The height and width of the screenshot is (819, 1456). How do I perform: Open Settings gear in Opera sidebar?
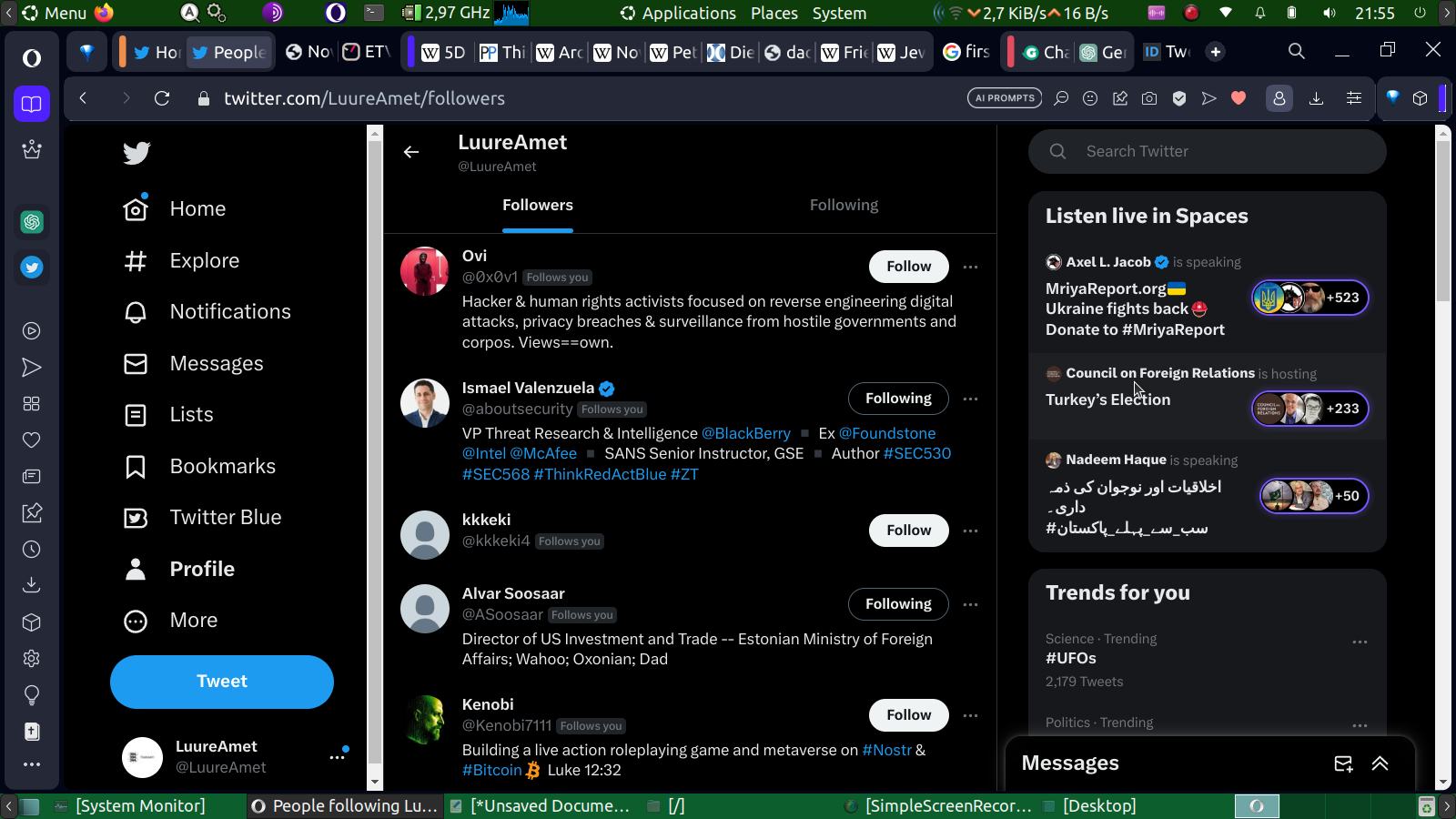tap(32, 658)
